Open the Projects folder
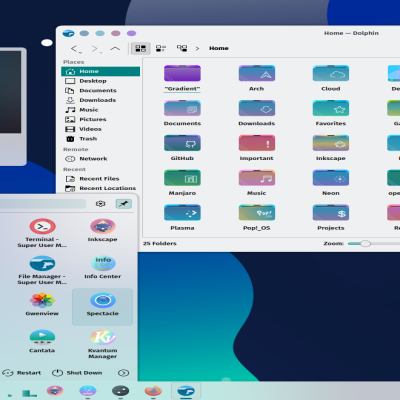 point(331,213)
